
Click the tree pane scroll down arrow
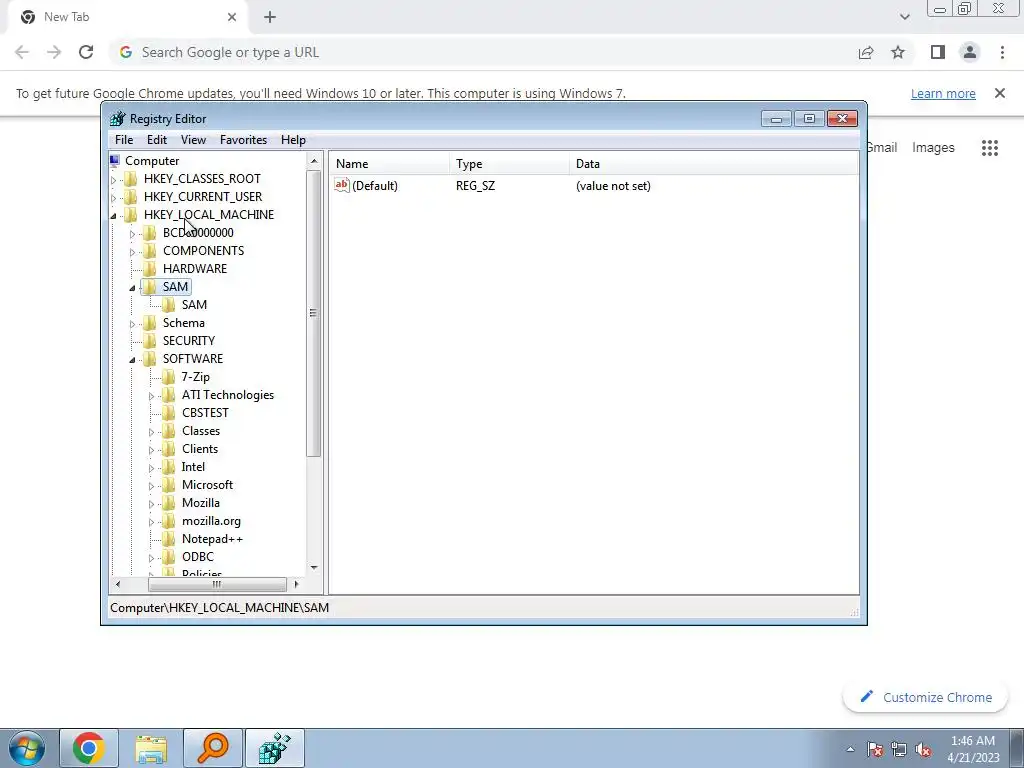click(314, 568)
